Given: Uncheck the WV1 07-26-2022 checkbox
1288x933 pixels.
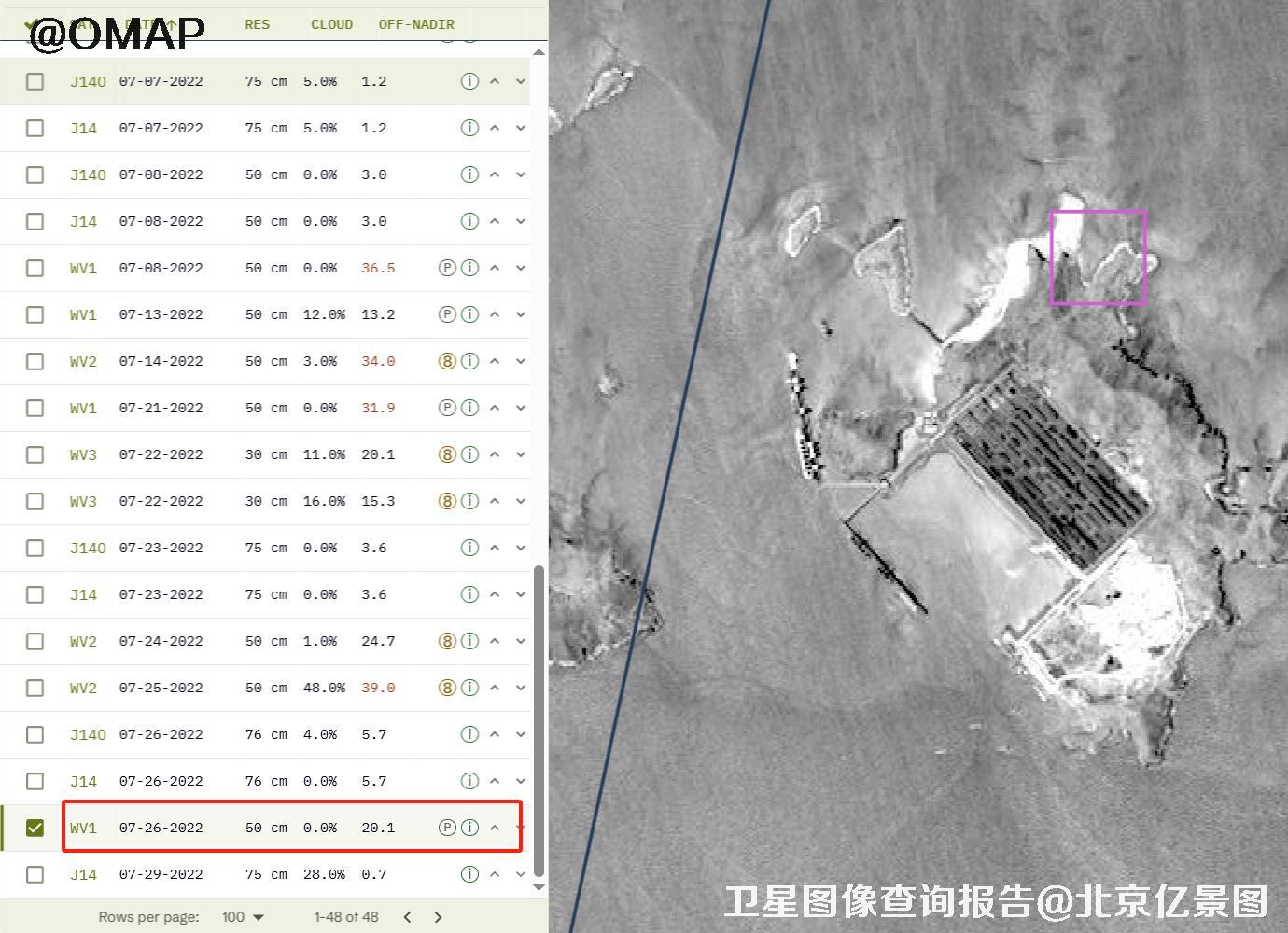Looking at the screenshot, I should click(35, 828).
